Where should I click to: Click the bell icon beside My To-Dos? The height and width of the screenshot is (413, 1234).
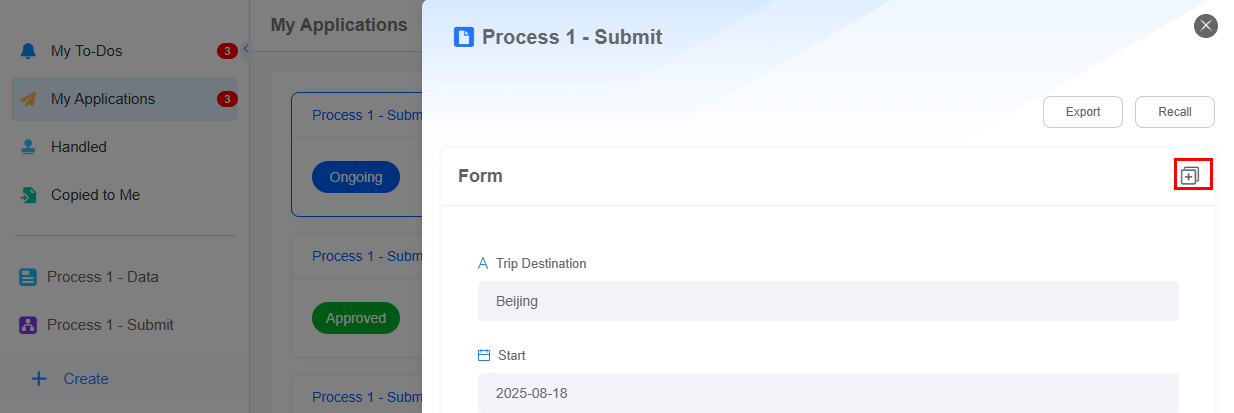tap(28, 51)
